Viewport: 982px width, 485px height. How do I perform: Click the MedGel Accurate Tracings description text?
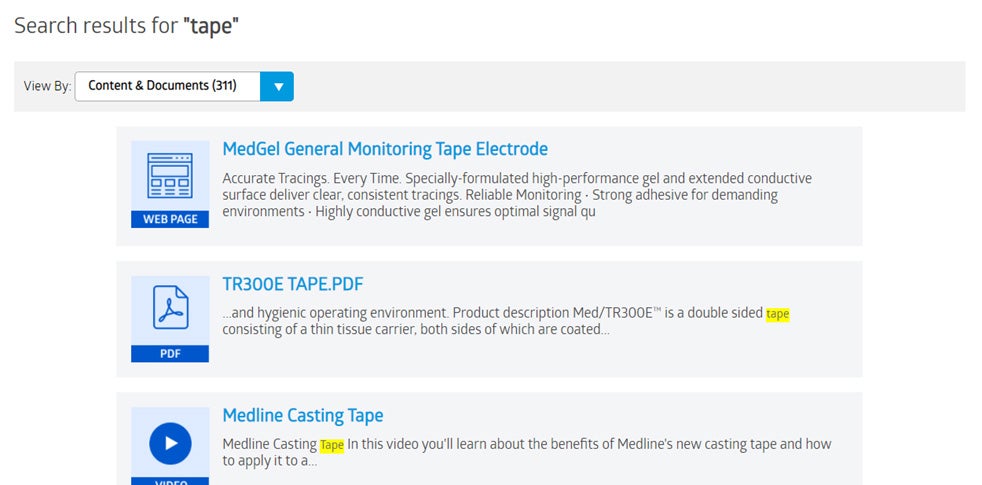pos(516,195)
